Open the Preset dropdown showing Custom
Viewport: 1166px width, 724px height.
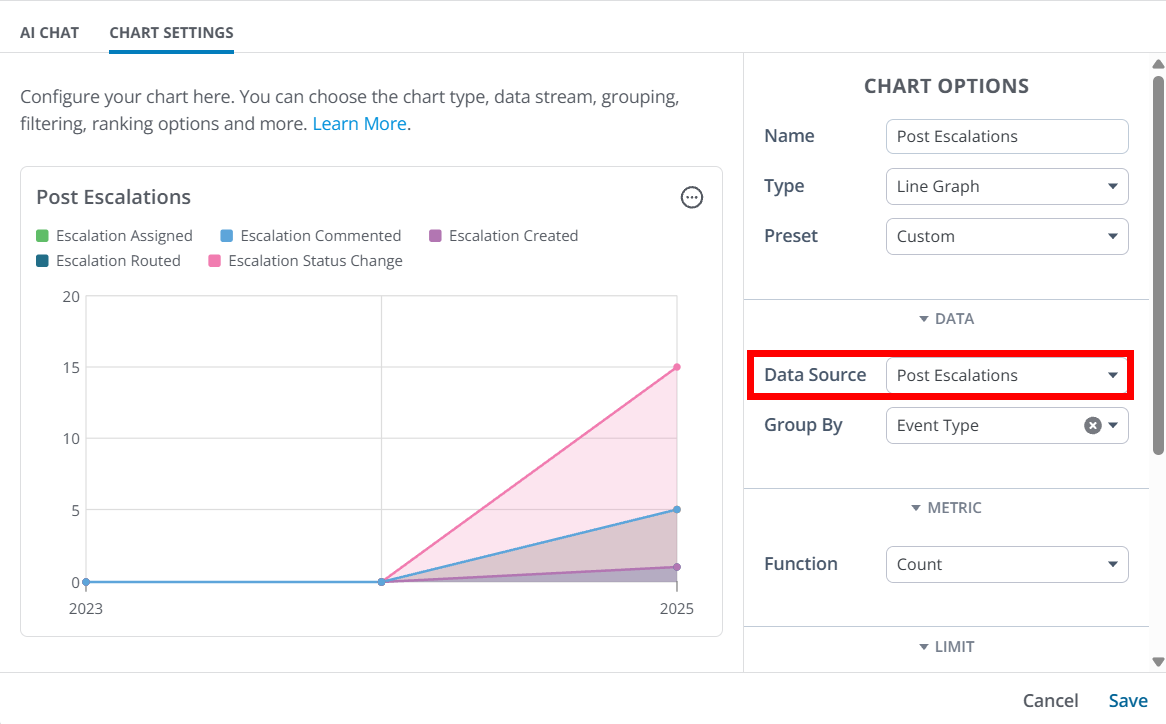point(1006,236)
